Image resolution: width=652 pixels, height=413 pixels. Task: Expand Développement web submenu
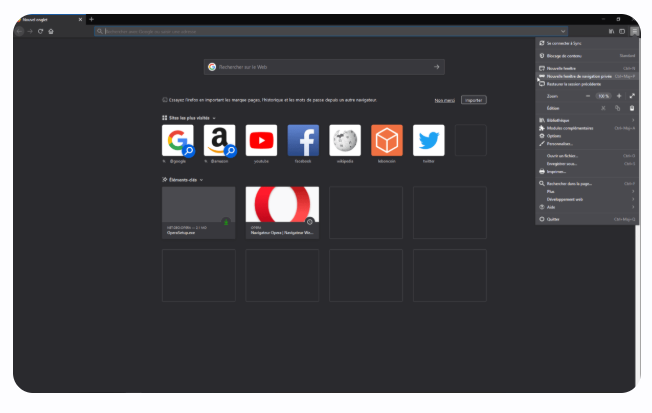point(587,199)
